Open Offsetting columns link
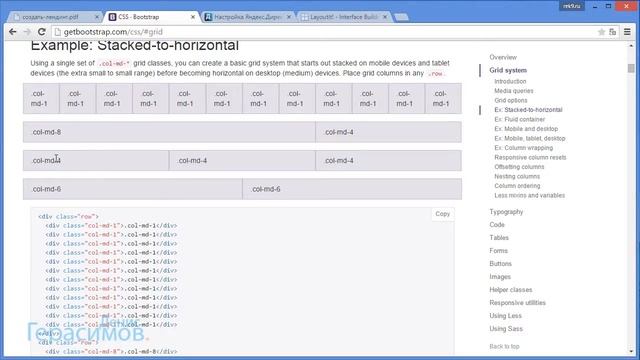The width and height of the screenshot is (640, 360). pyautogui.click(x=519, y=167)
